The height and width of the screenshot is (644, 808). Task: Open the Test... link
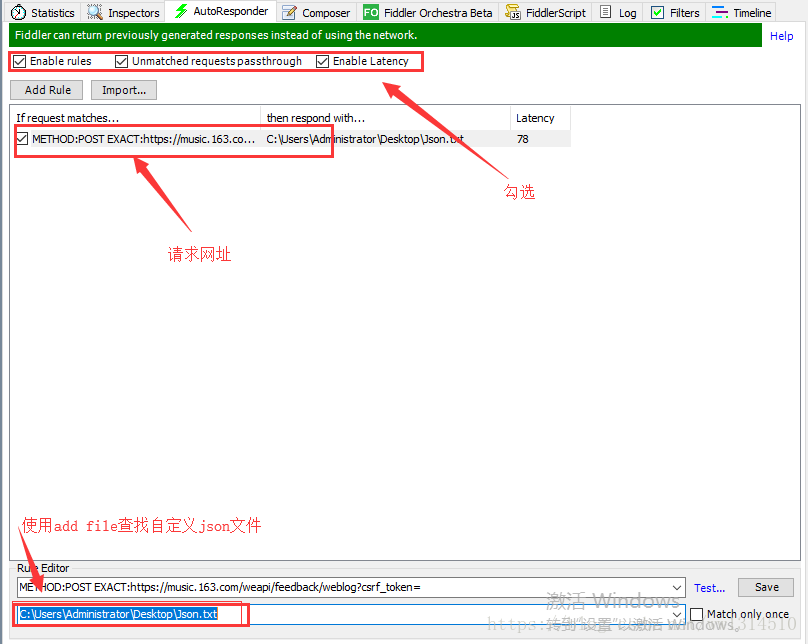[709, 588]
